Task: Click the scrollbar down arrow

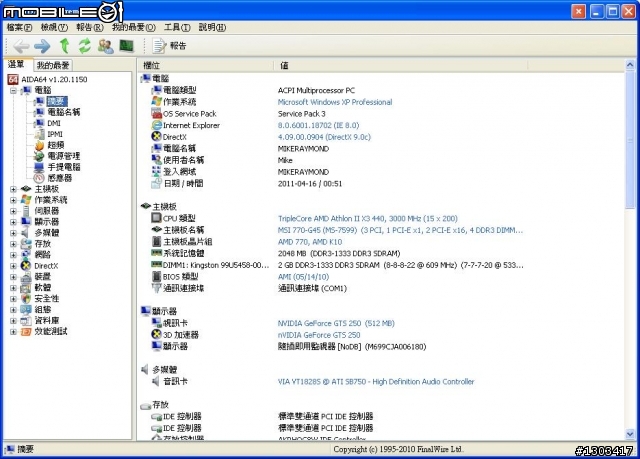Action: pyautogui.click(x=630, y=434)
